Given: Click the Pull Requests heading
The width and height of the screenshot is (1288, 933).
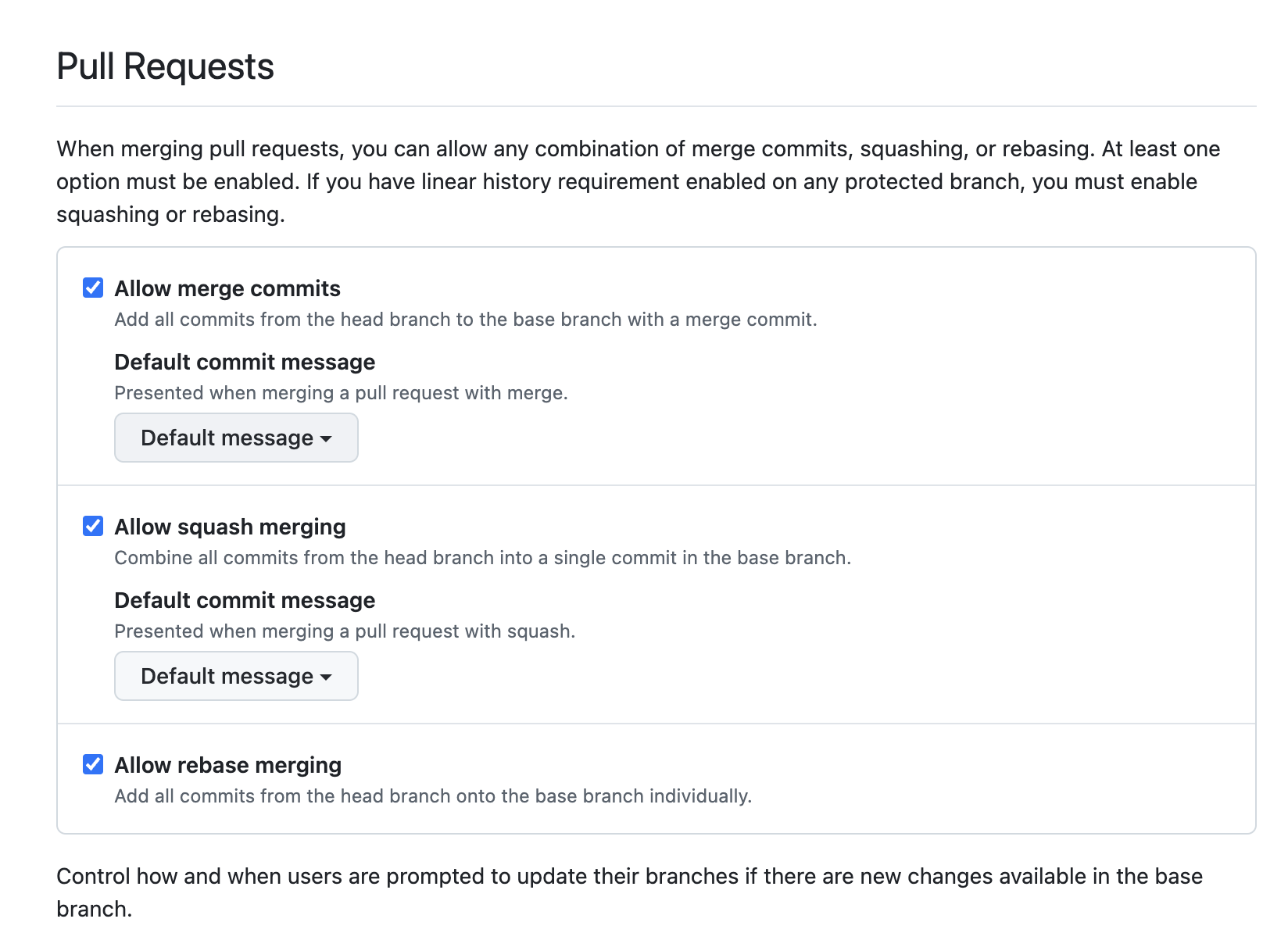Looking at the screenshot, I should 164,67.
